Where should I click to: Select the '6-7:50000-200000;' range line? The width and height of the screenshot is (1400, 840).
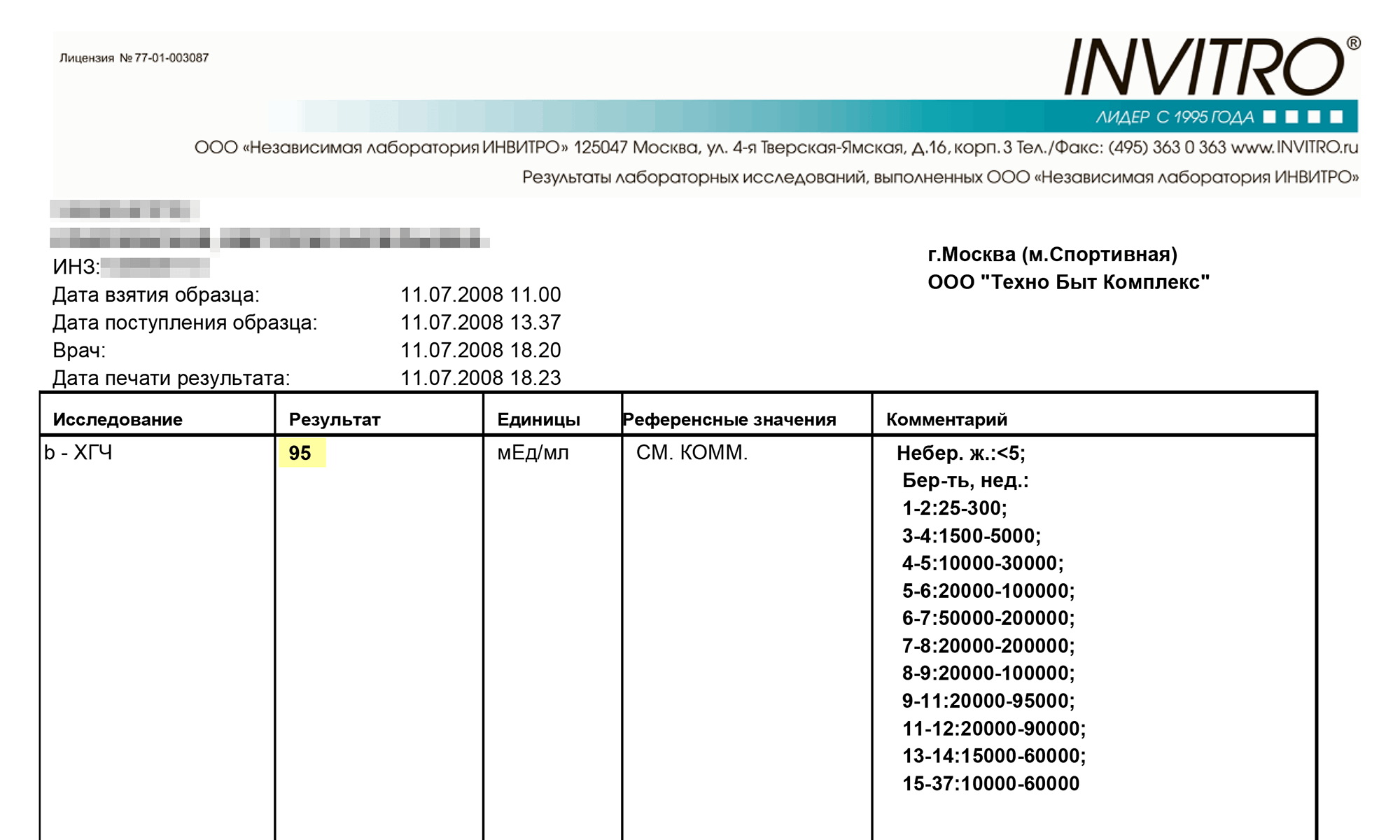(988, 618)
